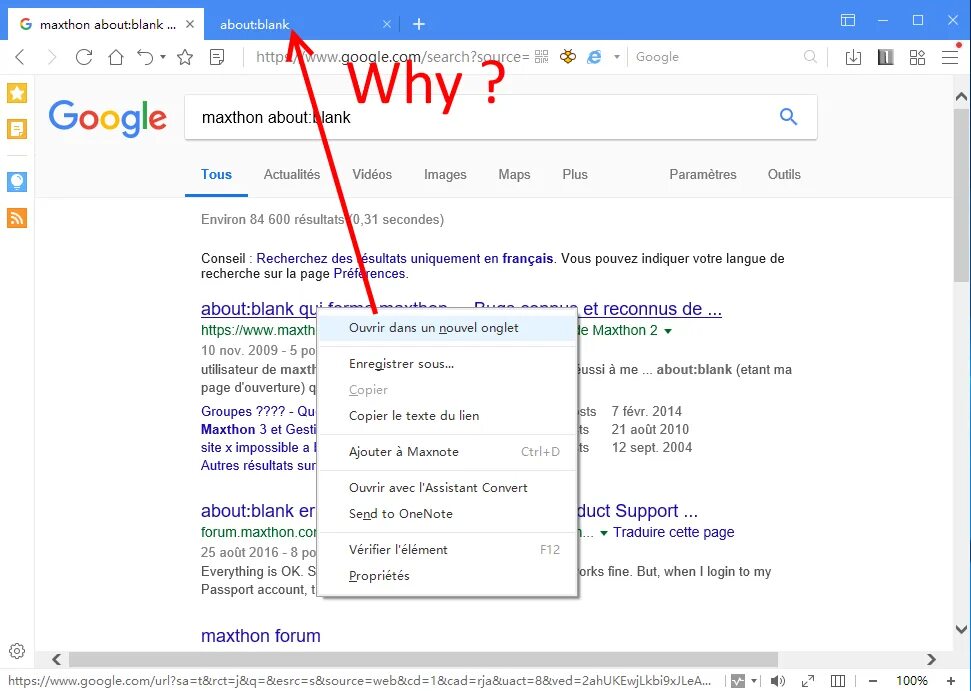
Task: Click the blue lightbulb sidebar icon
Action: (17, 181)
